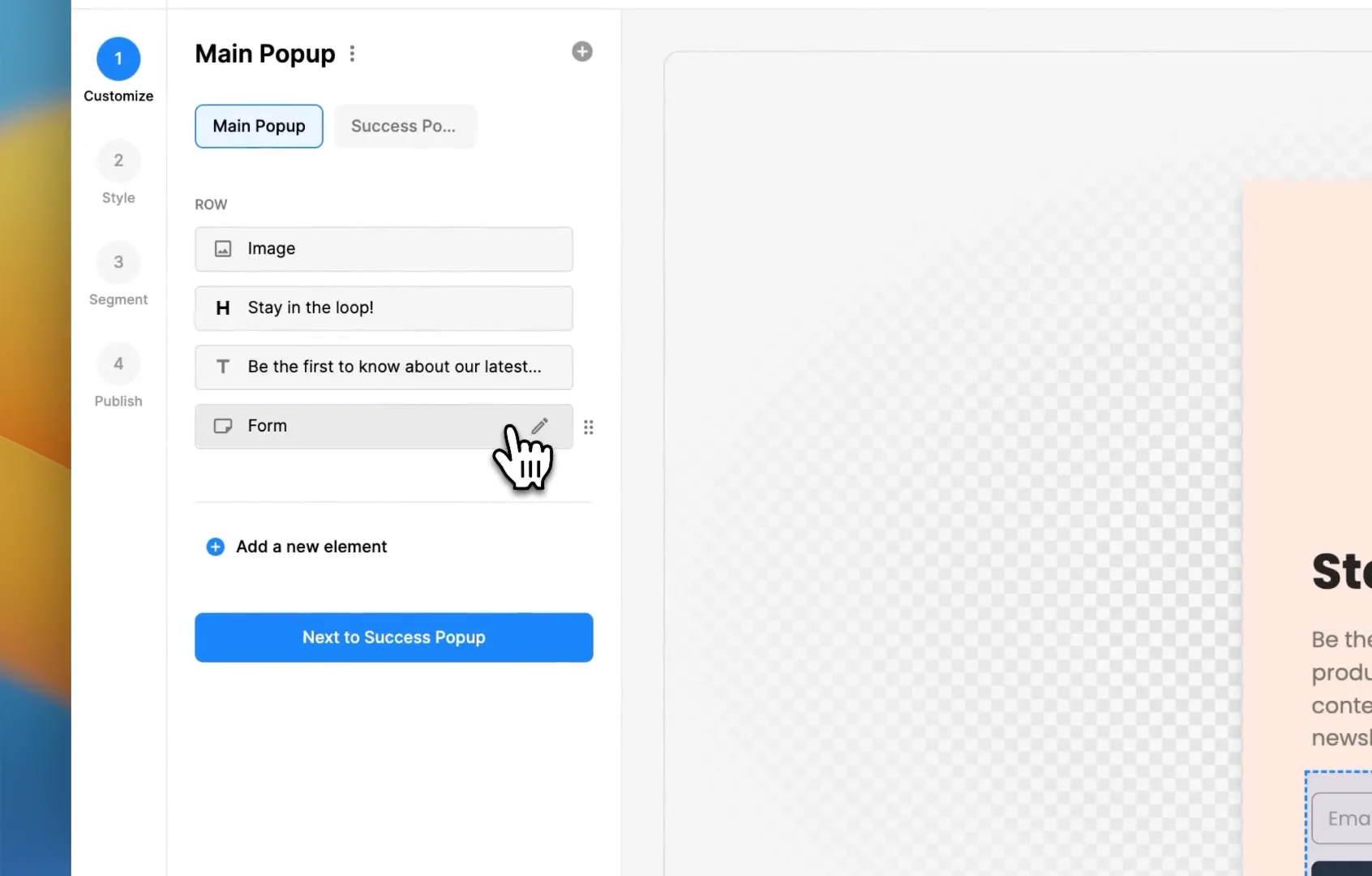Screen dimensions: 1372x876
Task: Open the Success Popup tab
Action: (x=405, y=127)
